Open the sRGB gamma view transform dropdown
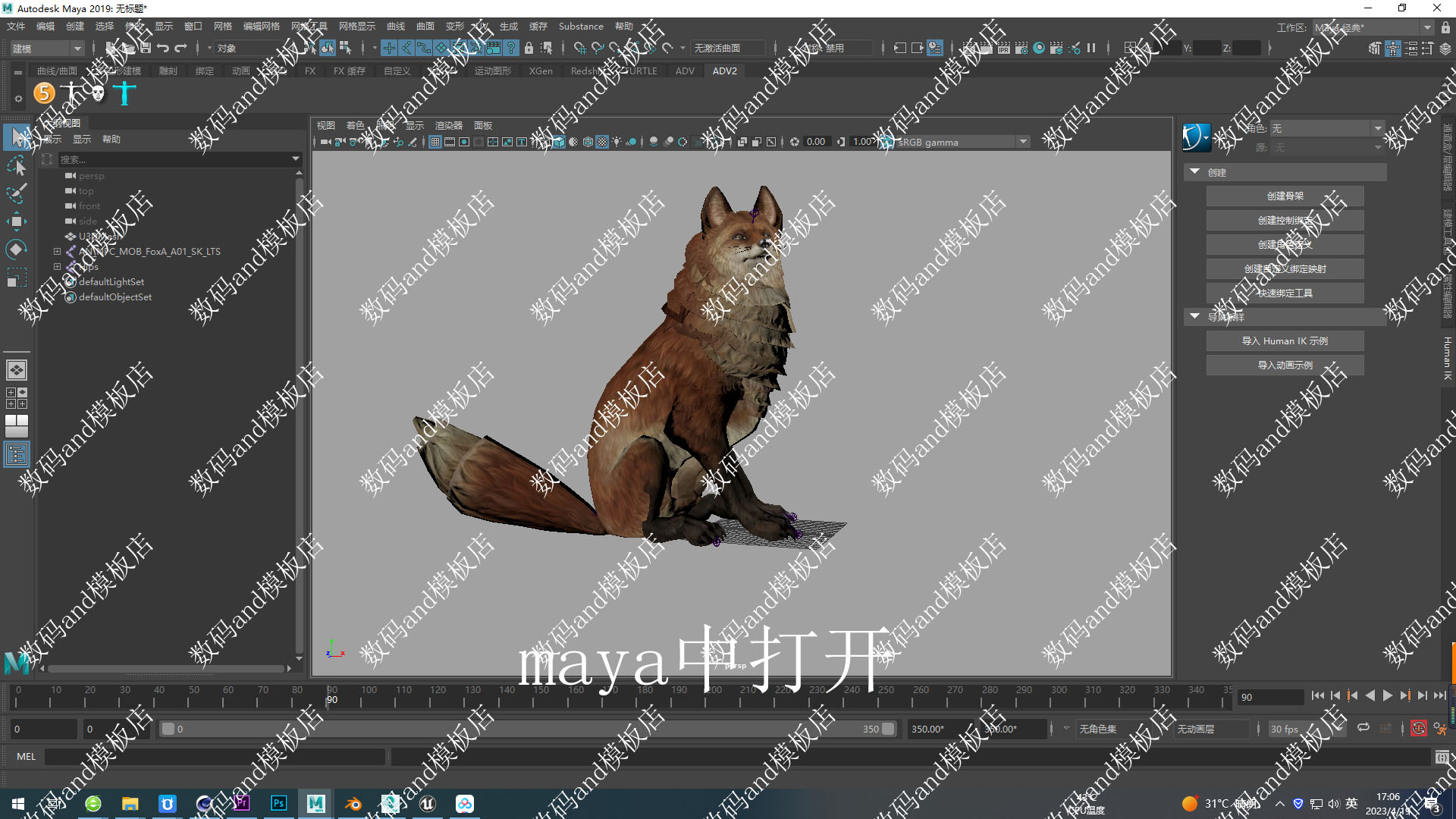 tap(962, 142)
